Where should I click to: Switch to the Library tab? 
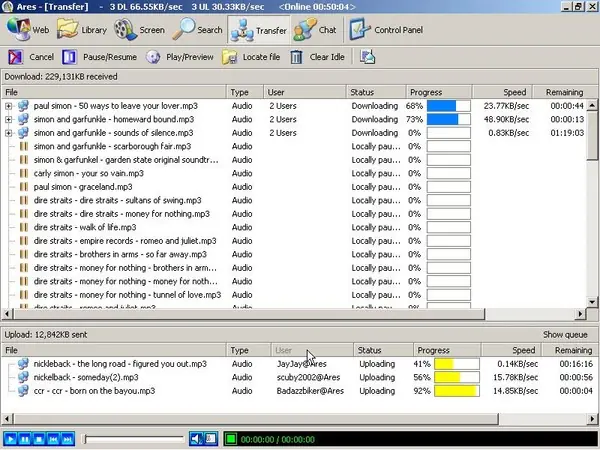tap(83, 30)
